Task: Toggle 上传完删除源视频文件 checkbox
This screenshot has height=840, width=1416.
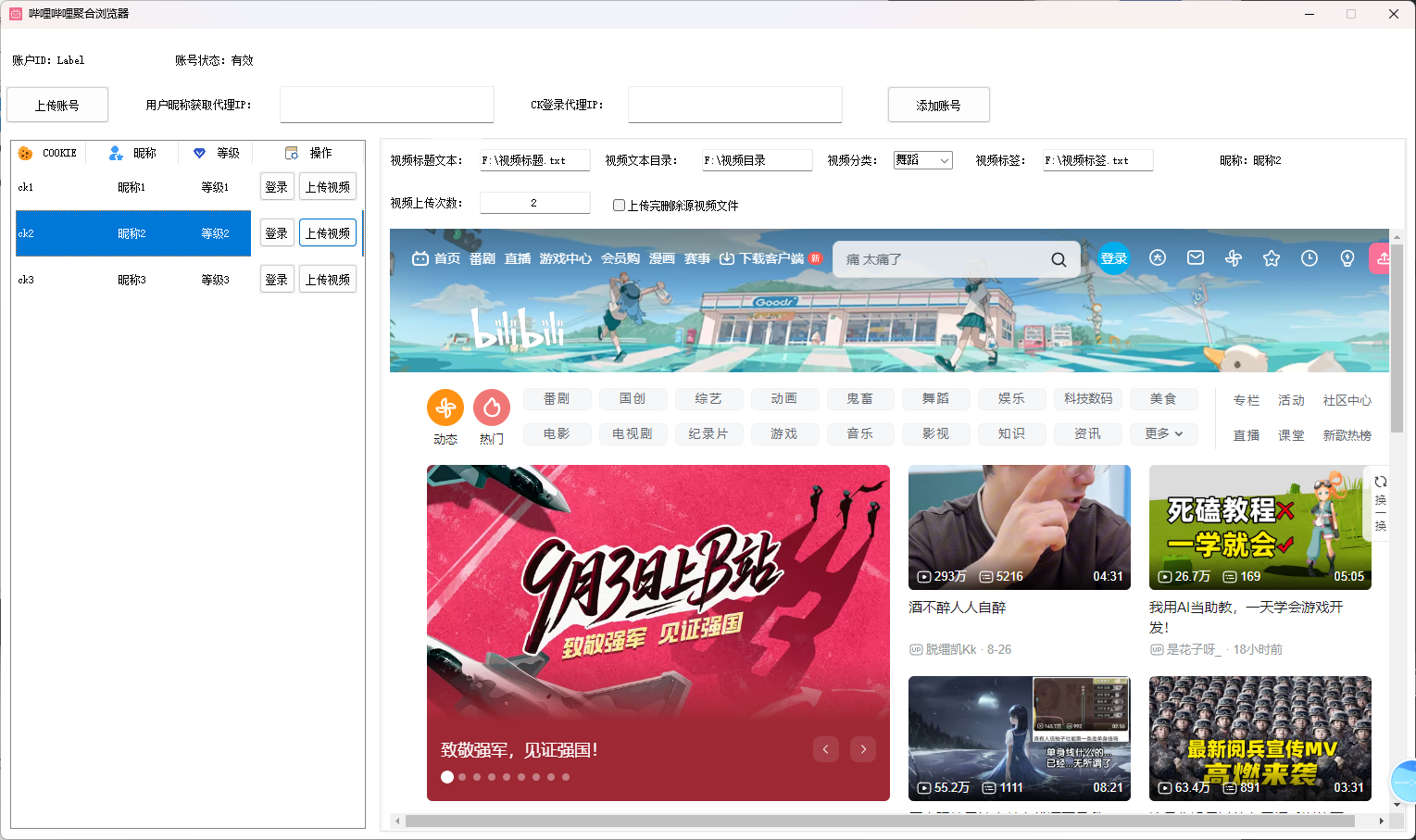Action: (619, 206)
